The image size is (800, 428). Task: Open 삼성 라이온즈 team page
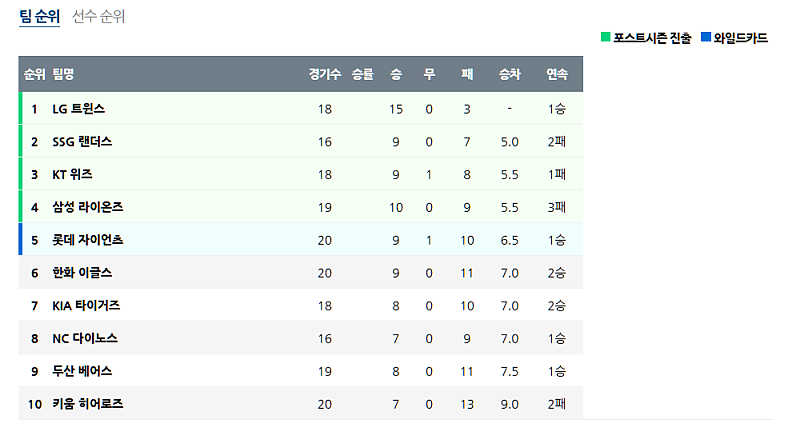point(87,207)
